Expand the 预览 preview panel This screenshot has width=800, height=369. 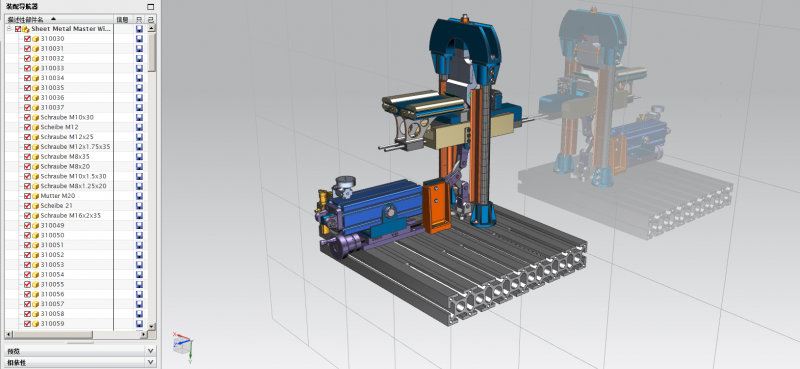pos(150,351)
